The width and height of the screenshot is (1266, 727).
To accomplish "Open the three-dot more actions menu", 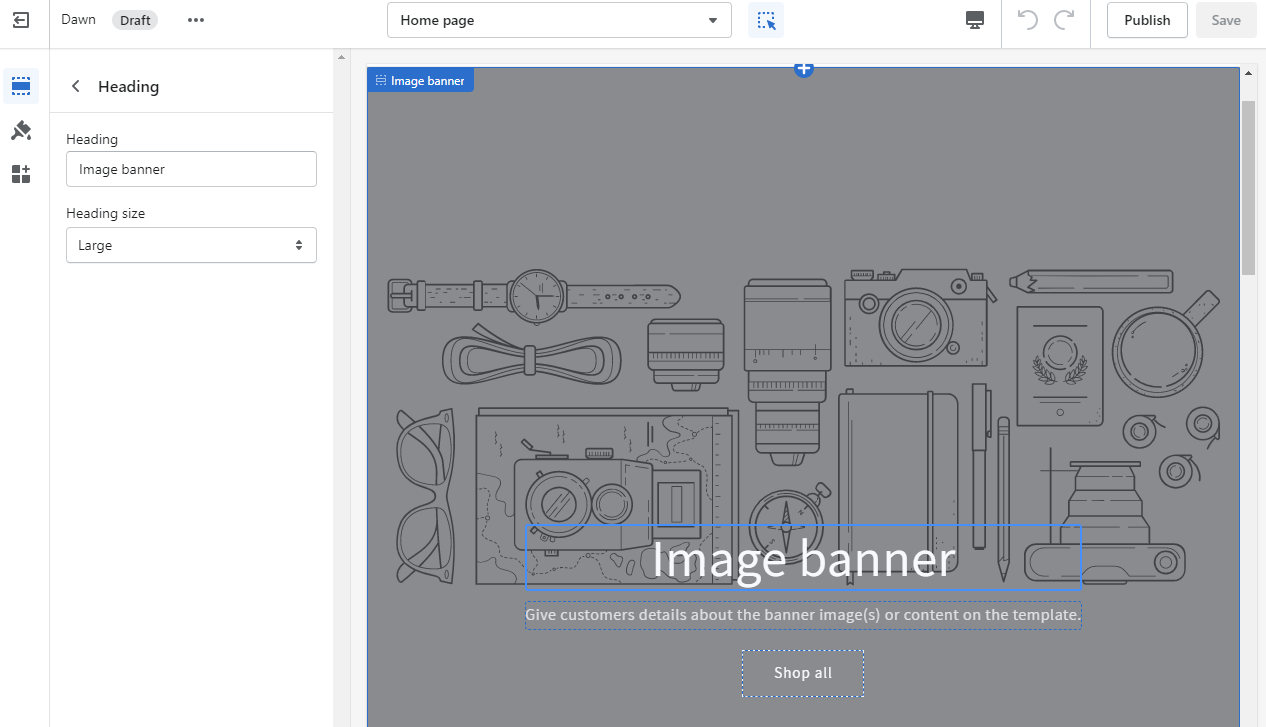I will [196, 20].
